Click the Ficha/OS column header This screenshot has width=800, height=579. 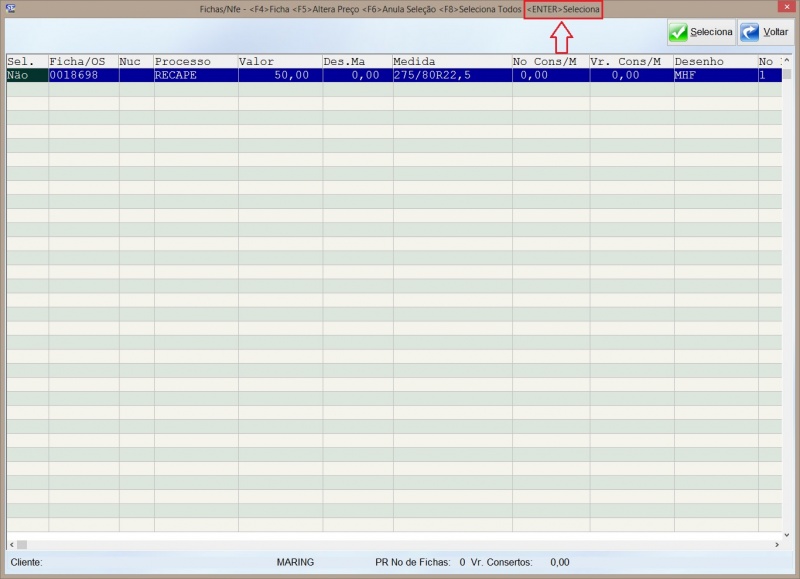click(82, 61)
